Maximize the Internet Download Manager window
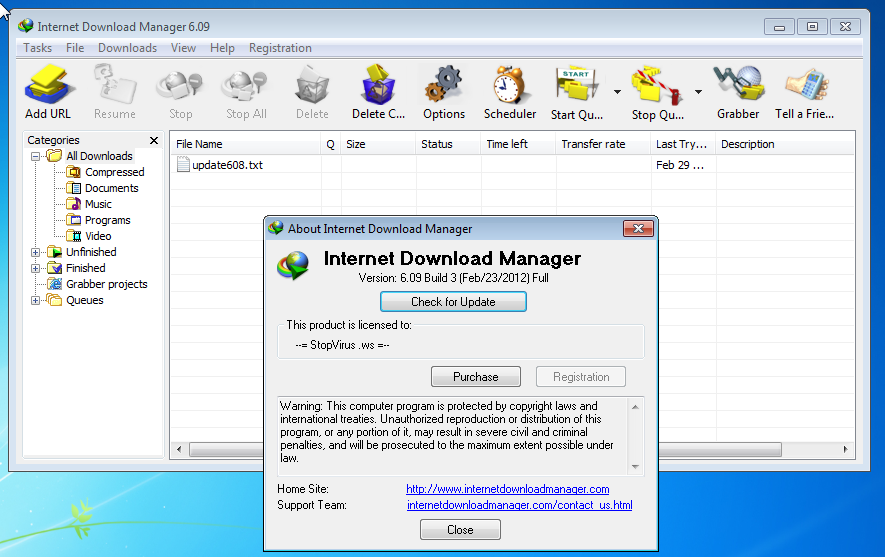This screenshot has height=557, width=885. pos(812,27)
